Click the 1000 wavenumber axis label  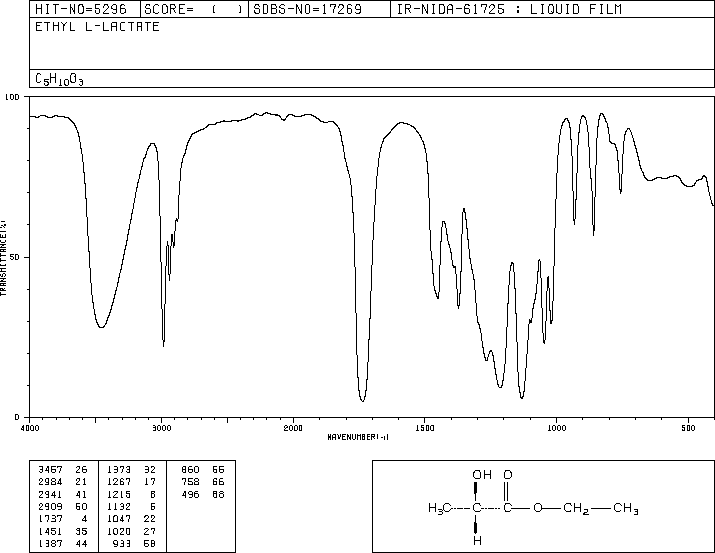(556, 428)
